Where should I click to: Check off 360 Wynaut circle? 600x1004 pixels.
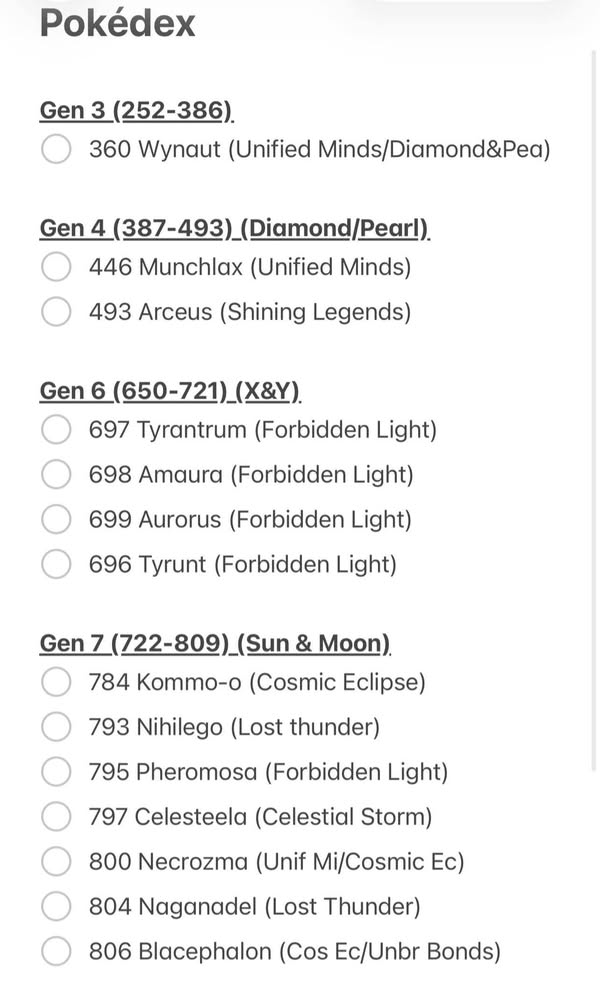pos(56,149)
